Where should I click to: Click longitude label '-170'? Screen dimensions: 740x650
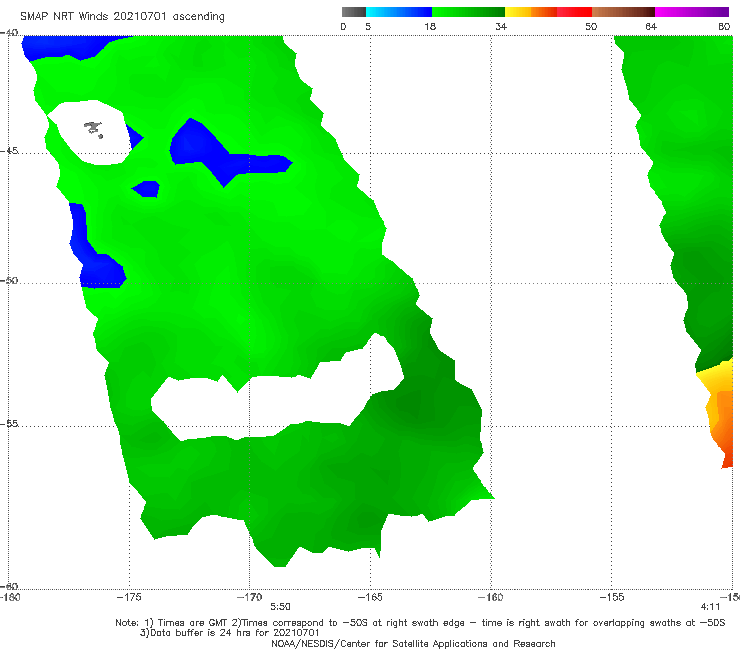pyautogui.click(x=249, y=597)
